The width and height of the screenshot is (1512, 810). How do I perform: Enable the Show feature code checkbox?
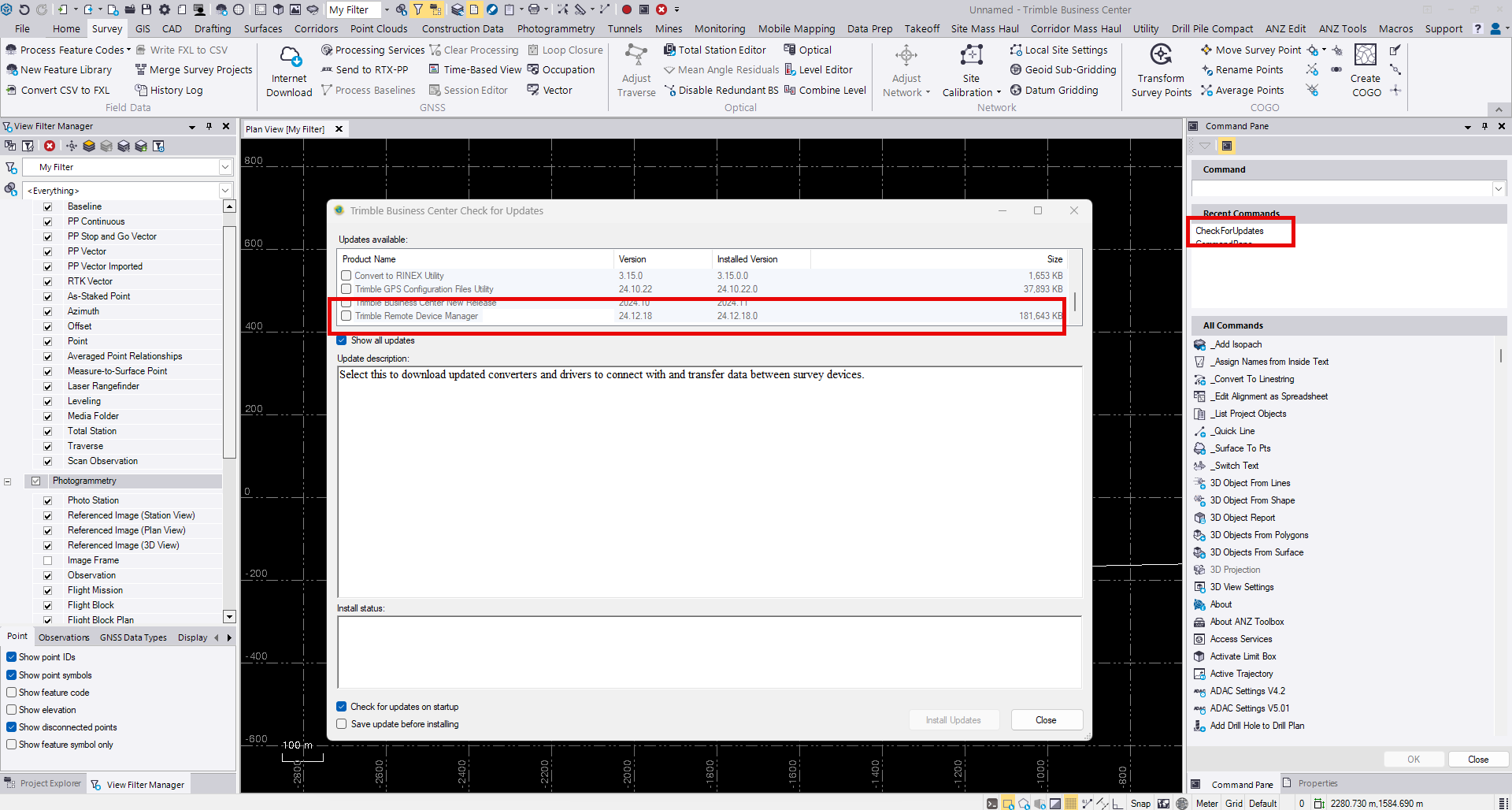12,693
